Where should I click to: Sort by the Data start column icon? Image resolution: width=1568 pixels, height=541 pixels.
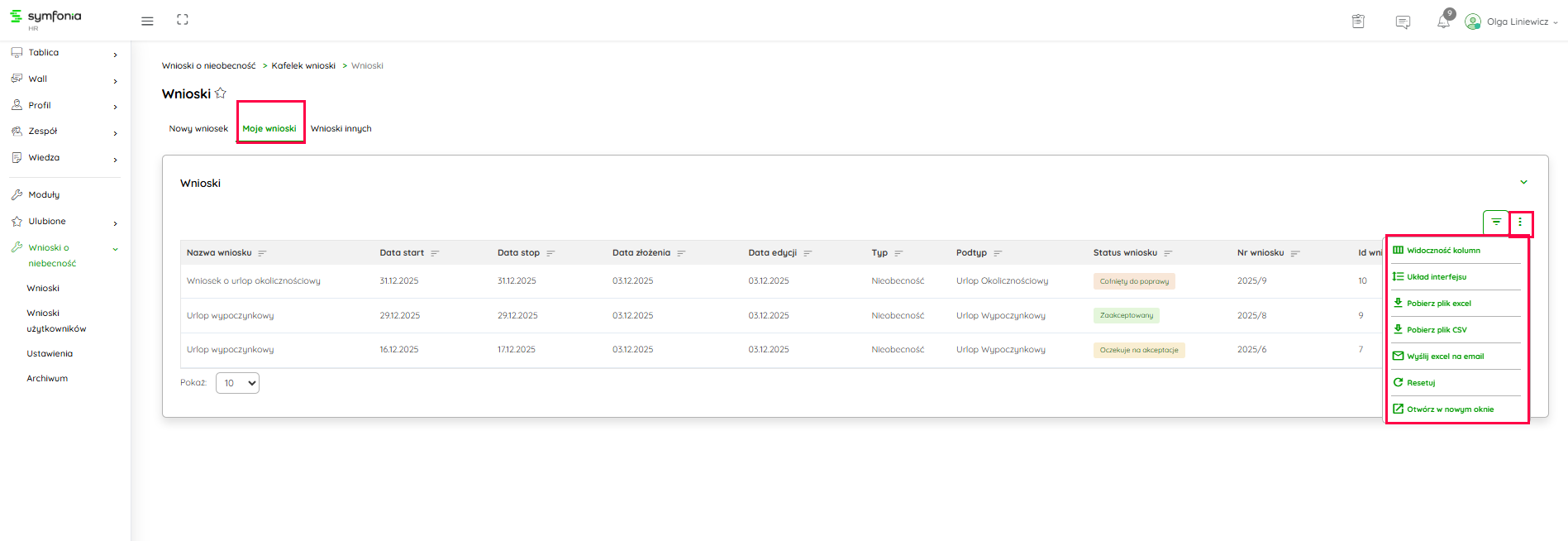(x=435, y=253)
